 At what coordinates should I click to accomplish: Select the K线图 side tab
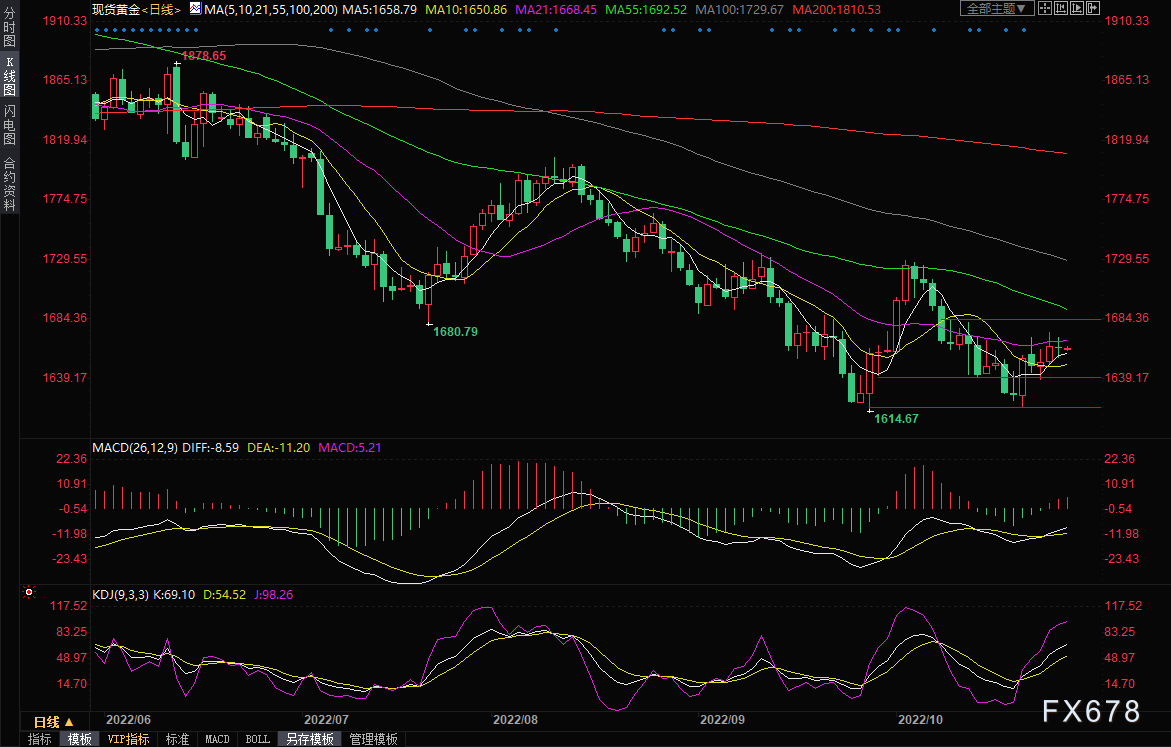coord(9,76)
